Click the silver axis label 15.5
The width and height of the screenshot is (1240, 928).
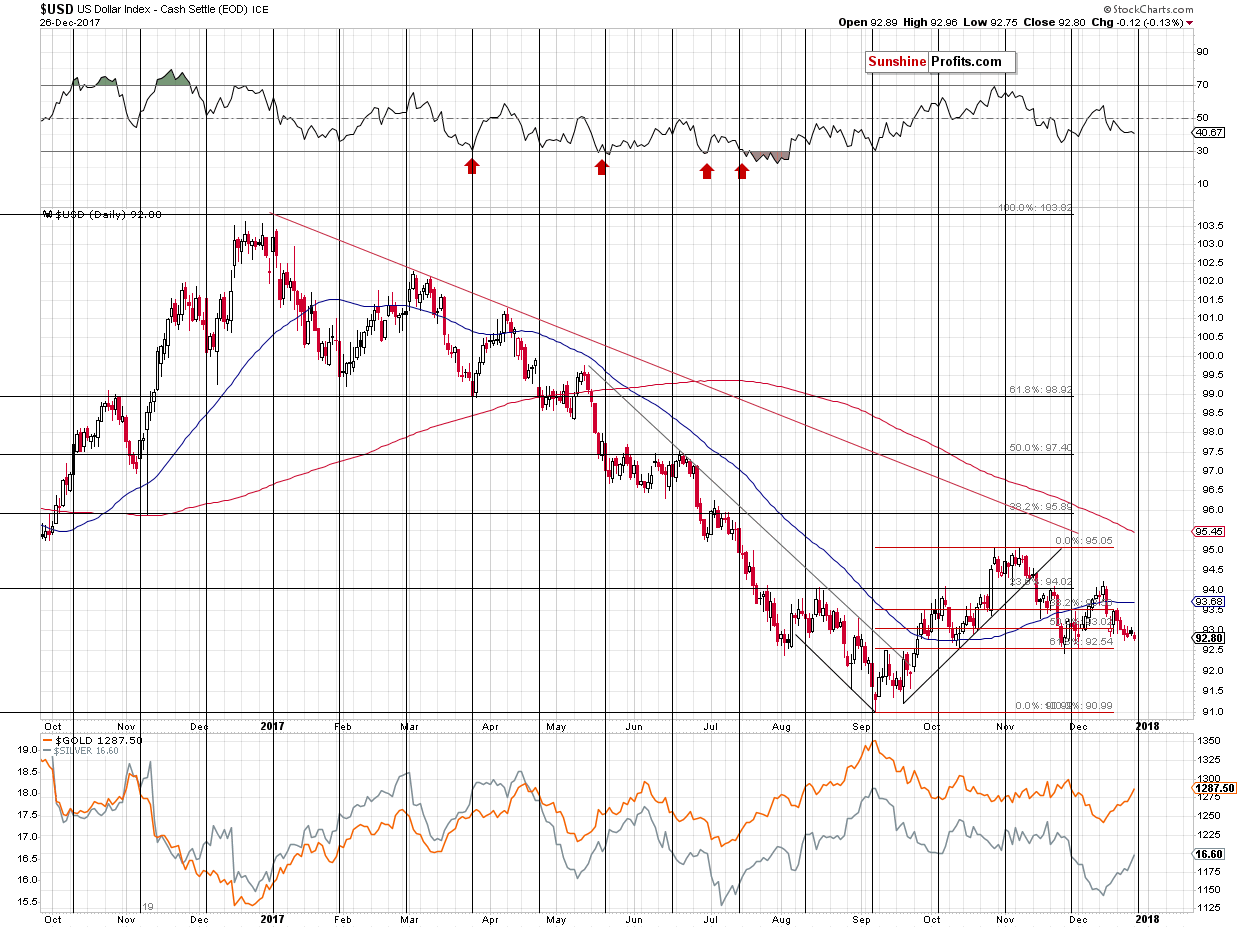pyautogui.click(x=27, y=902)
